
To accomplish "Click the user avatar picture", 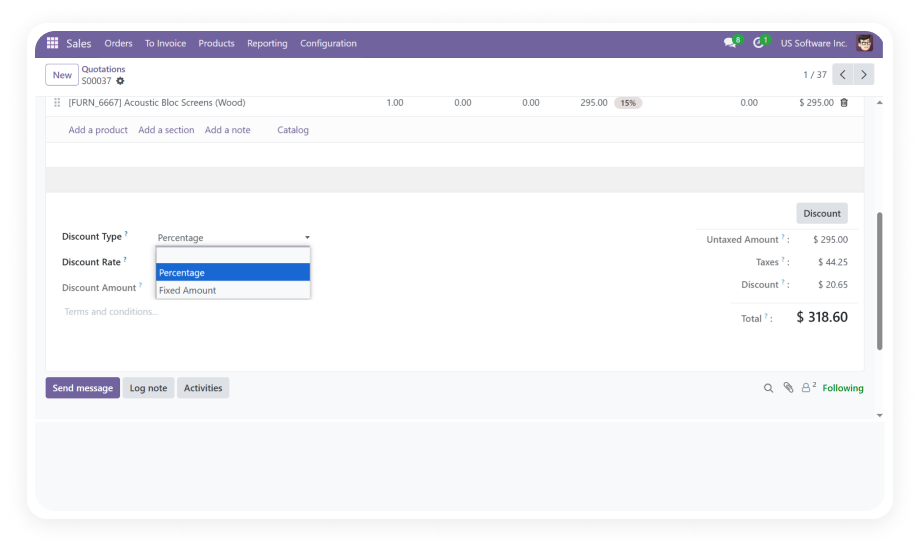I will pyautogui.click(x=864, y=43).
